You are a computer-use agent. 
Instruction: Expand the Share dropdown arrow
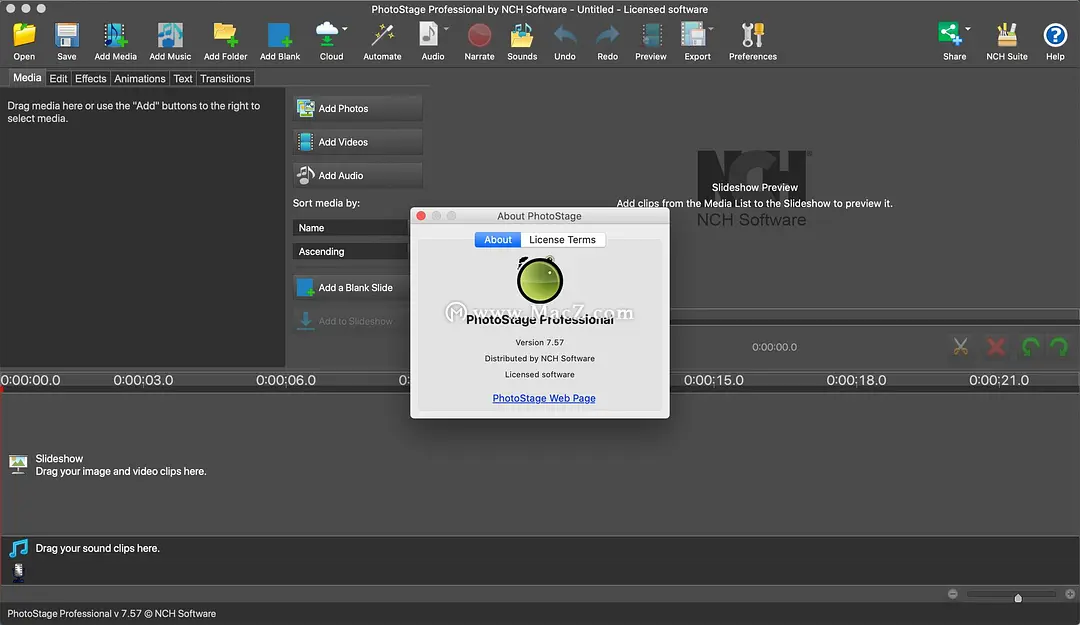(968, 29)
